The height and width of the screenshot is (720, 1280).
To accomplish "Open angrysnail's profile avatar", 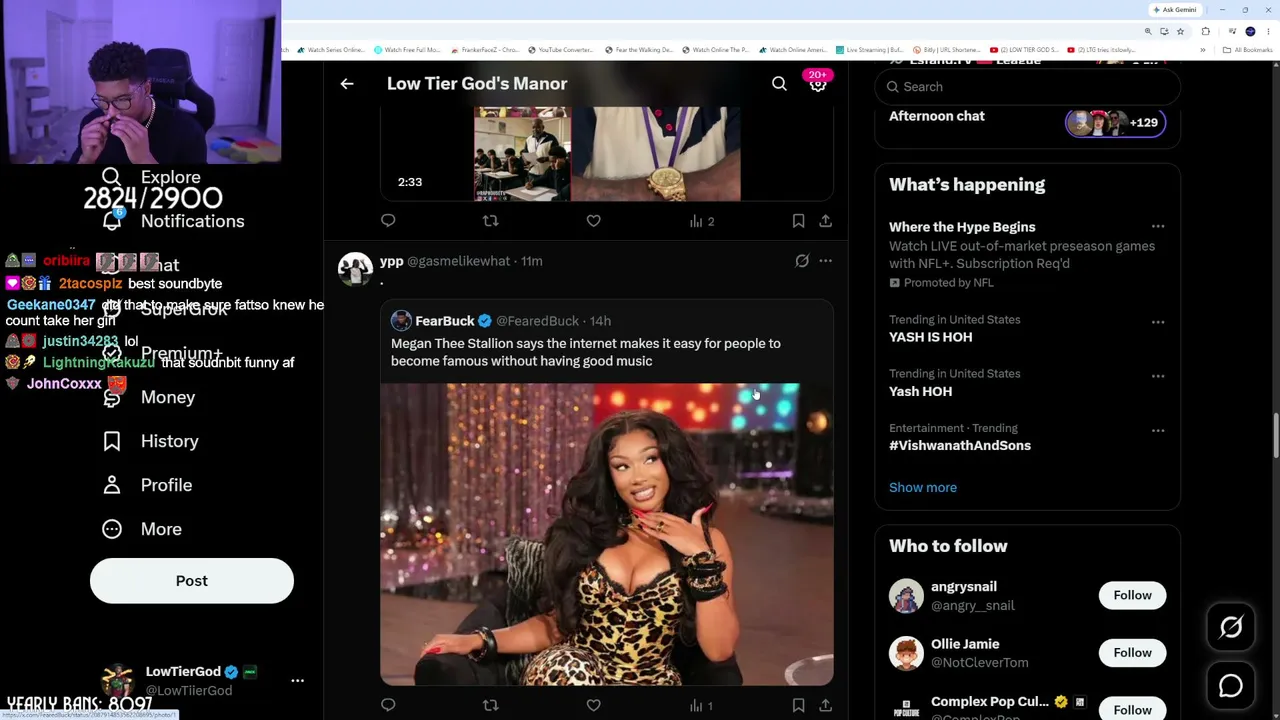I will [906, 596].
